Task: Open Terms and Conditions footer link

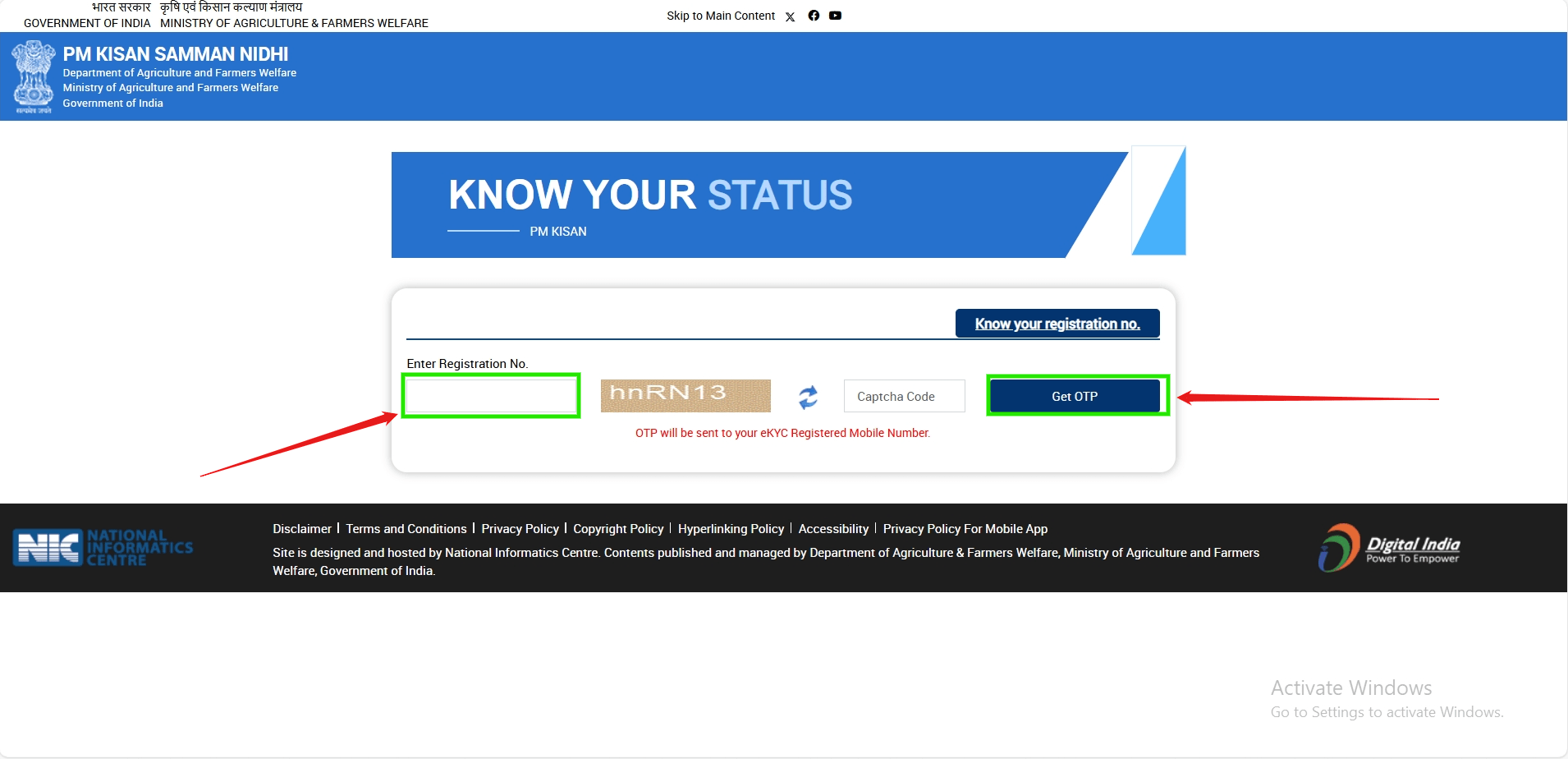Action: [406, 529]
